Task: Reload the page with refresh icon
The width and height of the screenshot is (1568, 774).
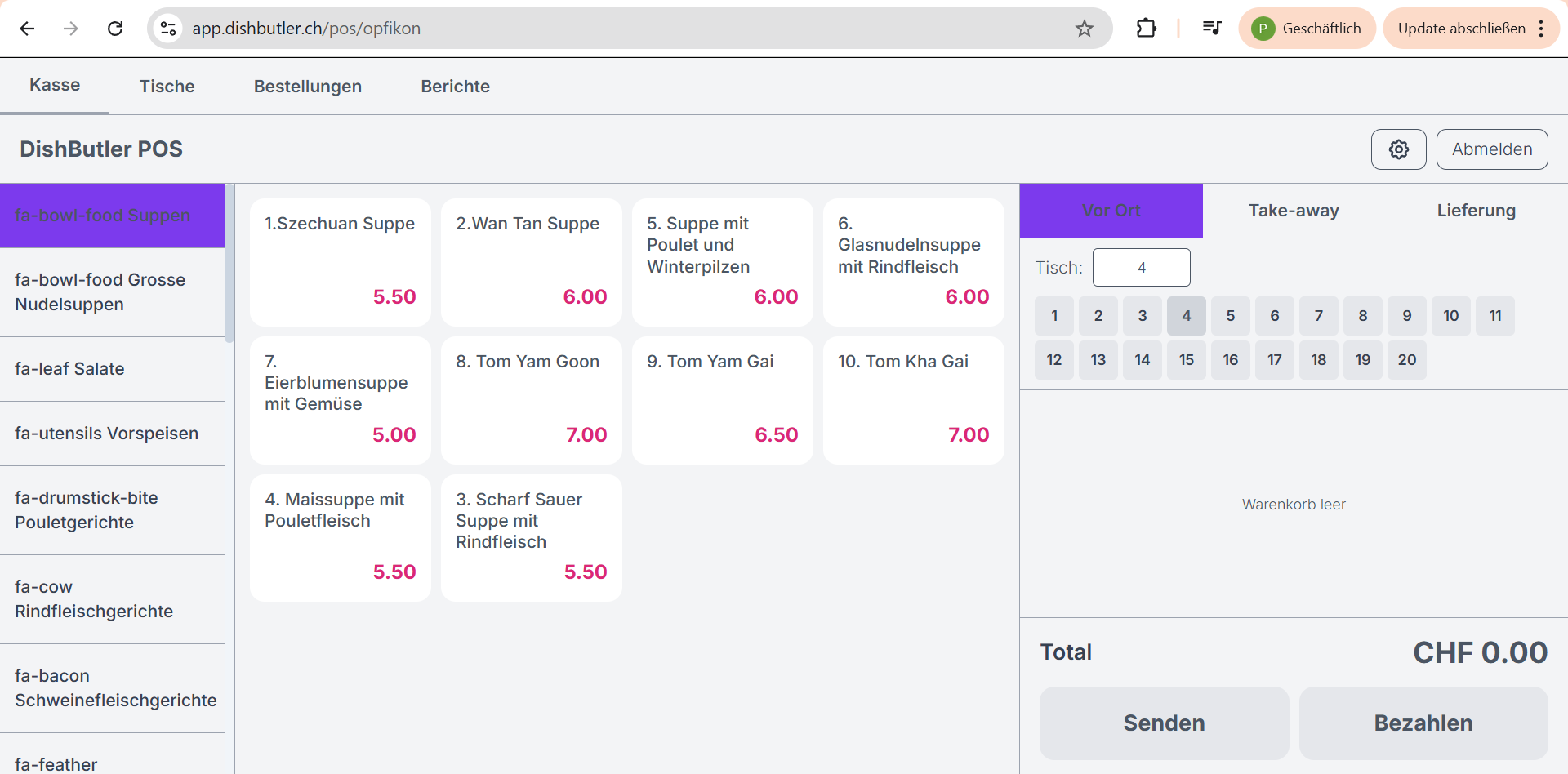Action: pos(115,29)
